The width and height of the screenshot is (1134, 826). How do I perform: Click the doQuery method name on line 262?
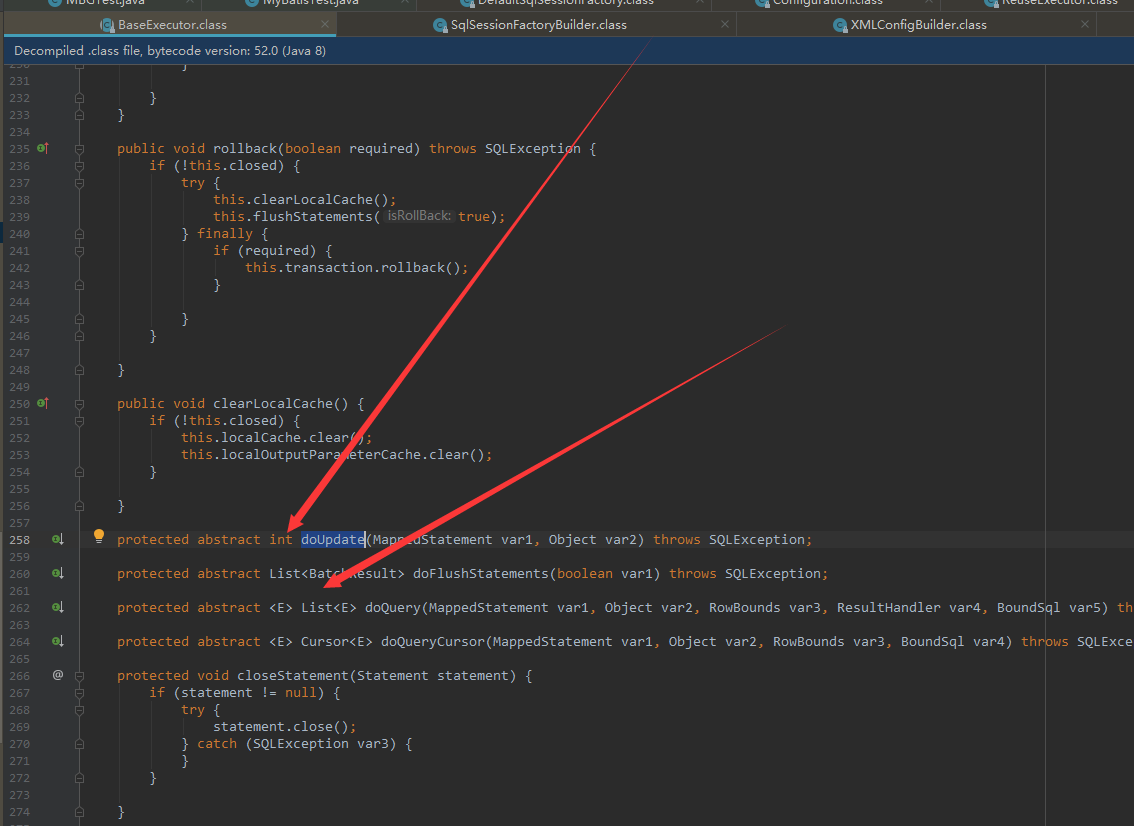tap(393, 608)
